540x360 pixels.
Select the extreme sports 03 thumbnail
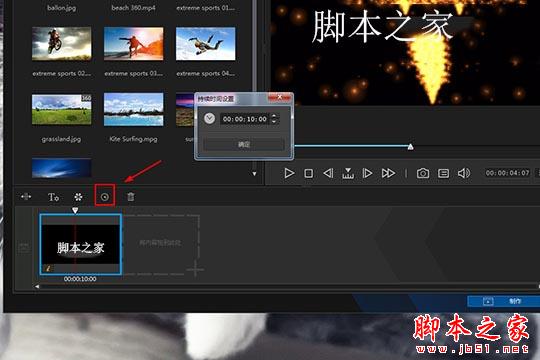click(134, 44)
